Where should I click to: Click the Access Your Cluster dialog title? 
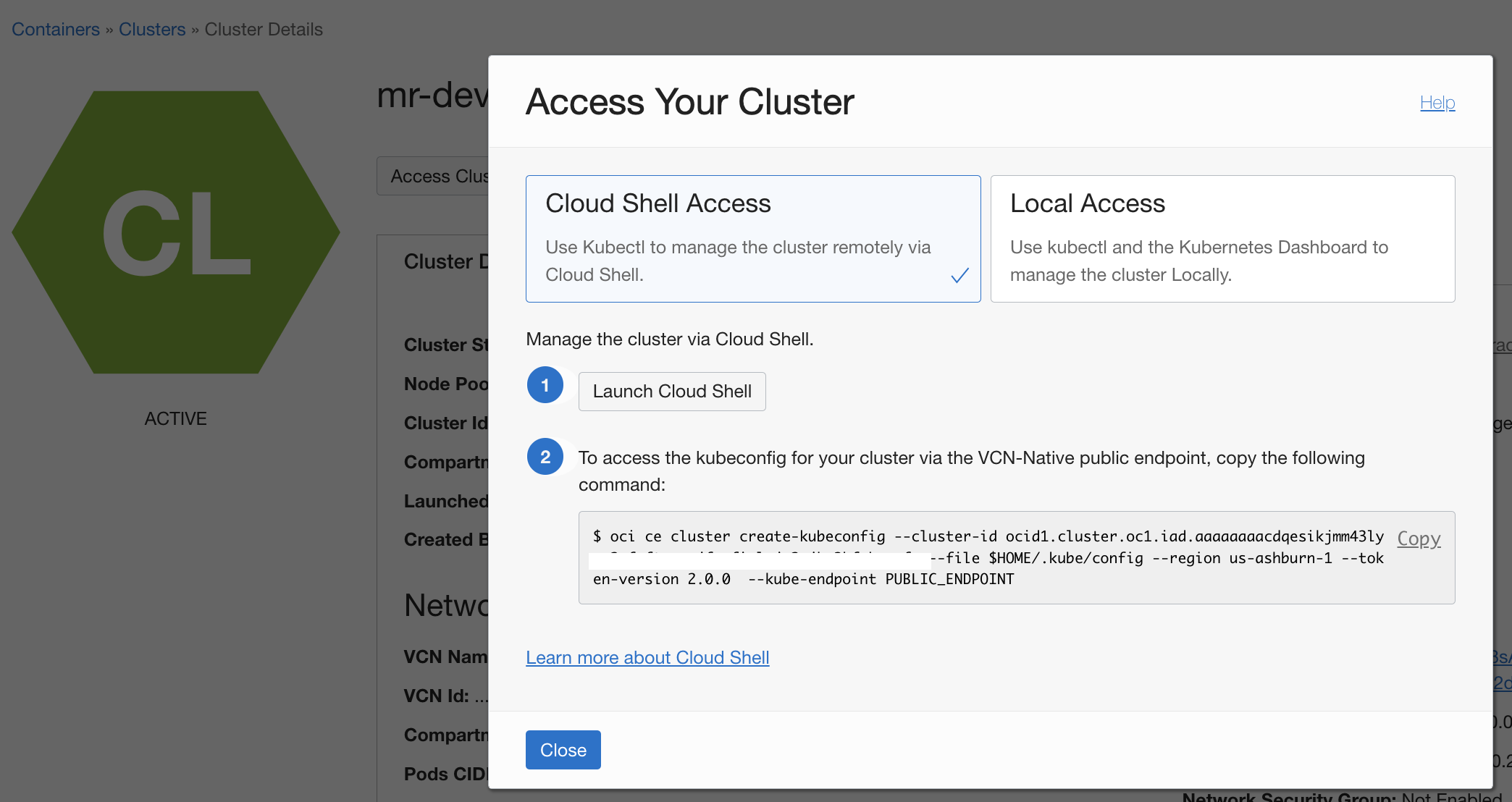(x=689, y=102)
